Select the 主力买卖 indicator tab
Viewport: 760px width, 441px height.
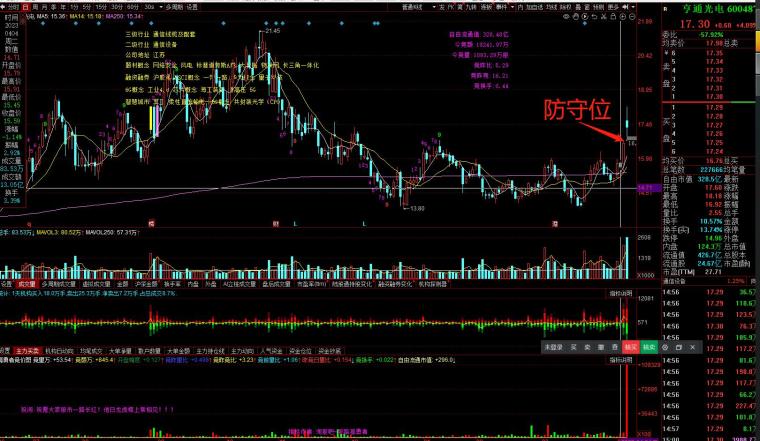pos(27,350)
